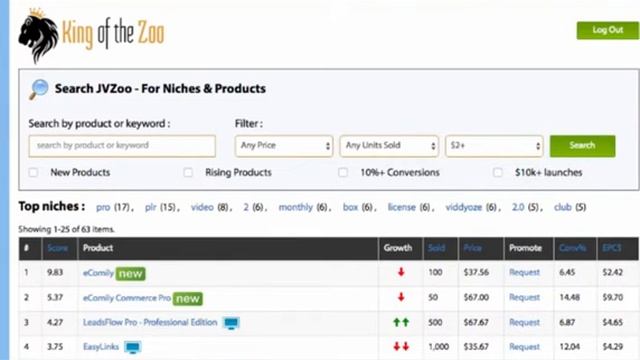
Task: Open the Any Price dropdown
Action: pos(284,146)
